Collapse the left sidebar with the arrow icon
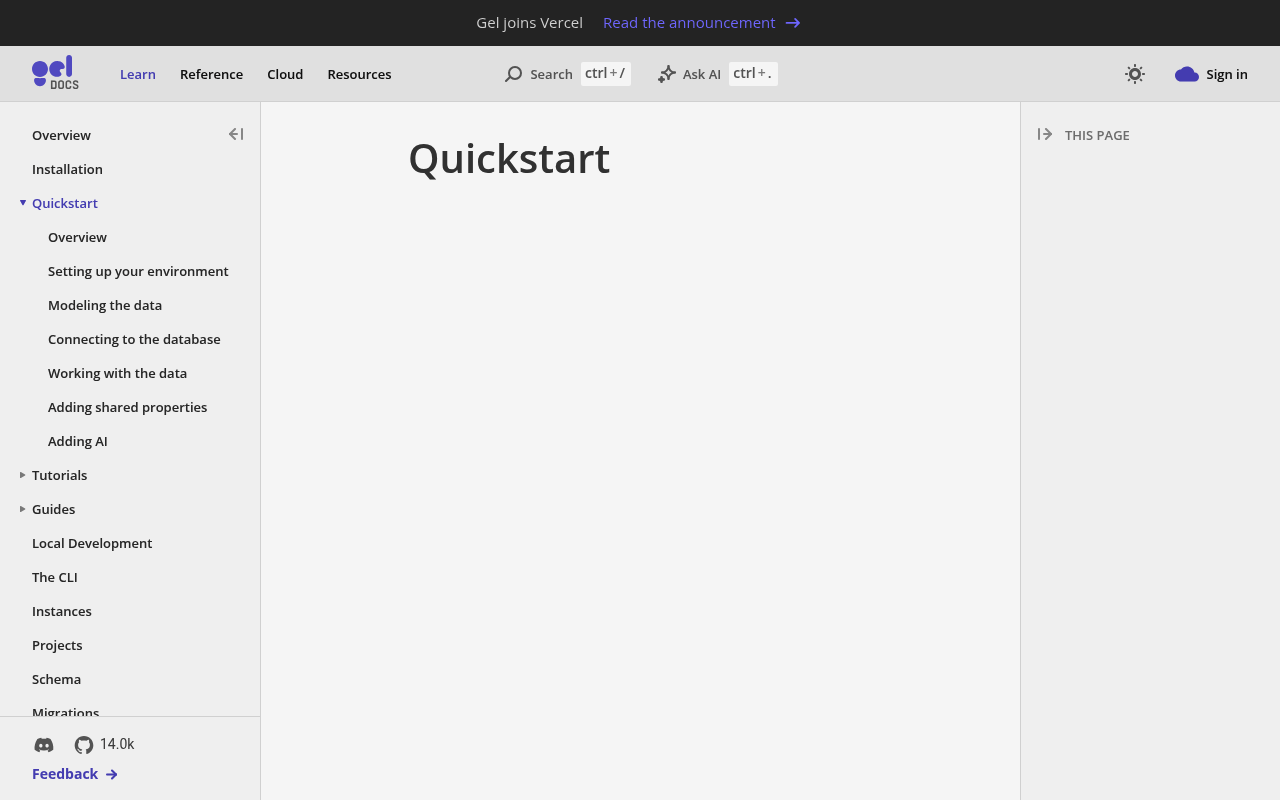The height and width of the screenshot is (800, 1280). [236, 134]
